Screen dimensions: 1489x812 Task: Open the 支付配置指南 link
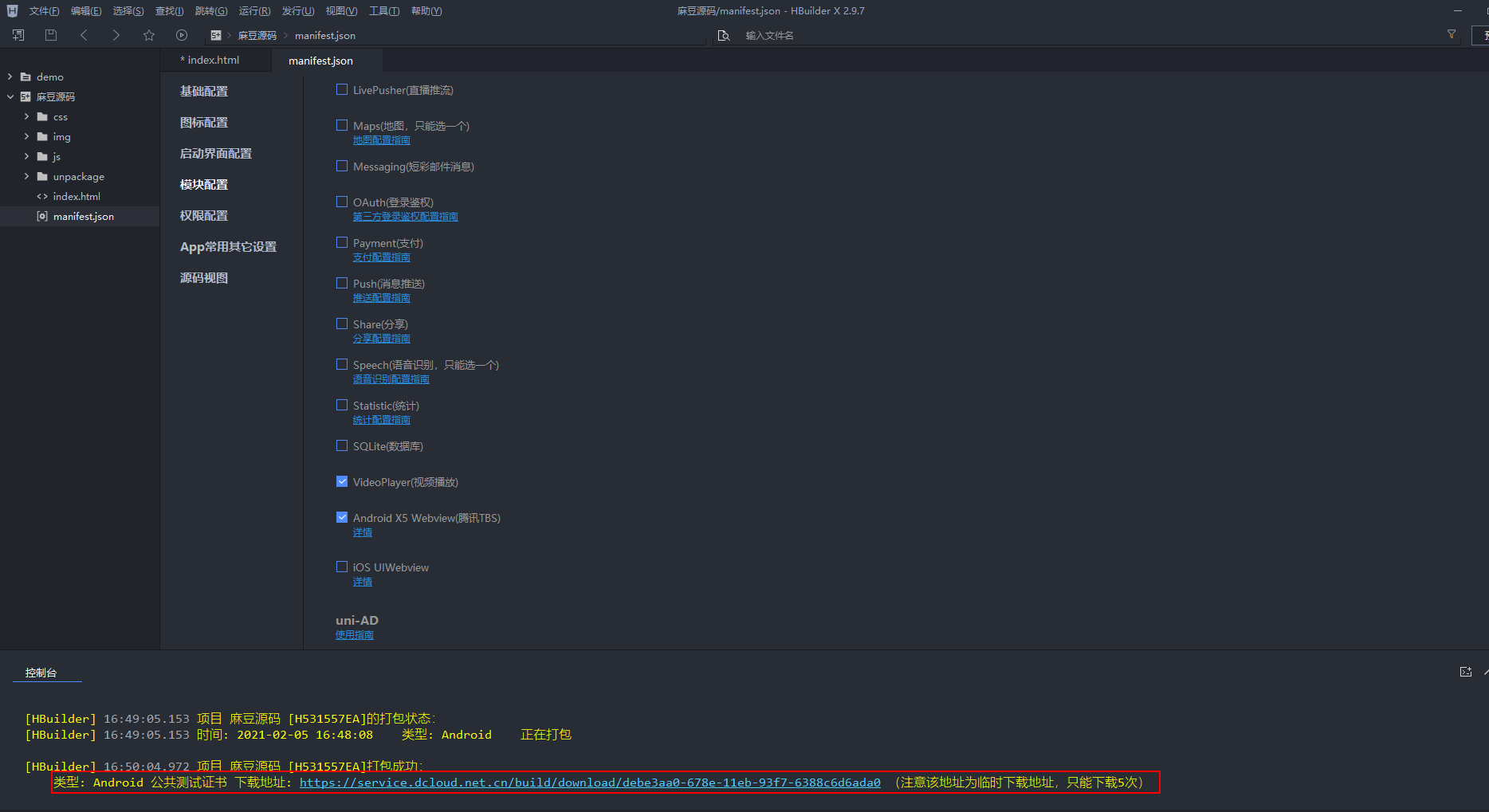pyautogui.click(x=382, y=257)
